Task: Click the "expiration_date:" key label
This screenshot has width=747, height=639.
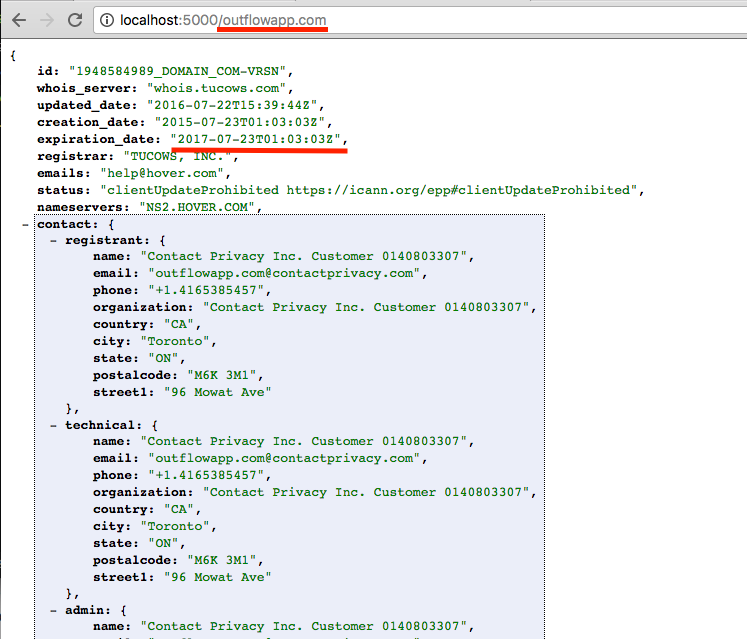Action: pyautogui.click(x=99, y=139)
